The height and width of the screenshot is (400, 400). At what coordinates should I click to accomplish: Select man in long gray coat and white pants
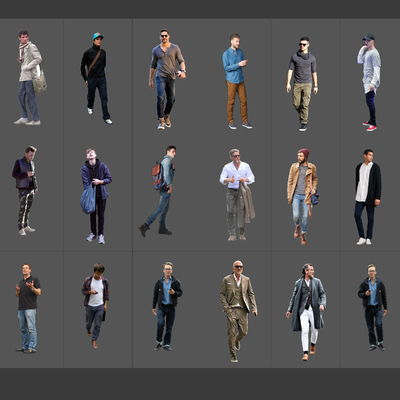pyautogui.click(x=306, y=312)
